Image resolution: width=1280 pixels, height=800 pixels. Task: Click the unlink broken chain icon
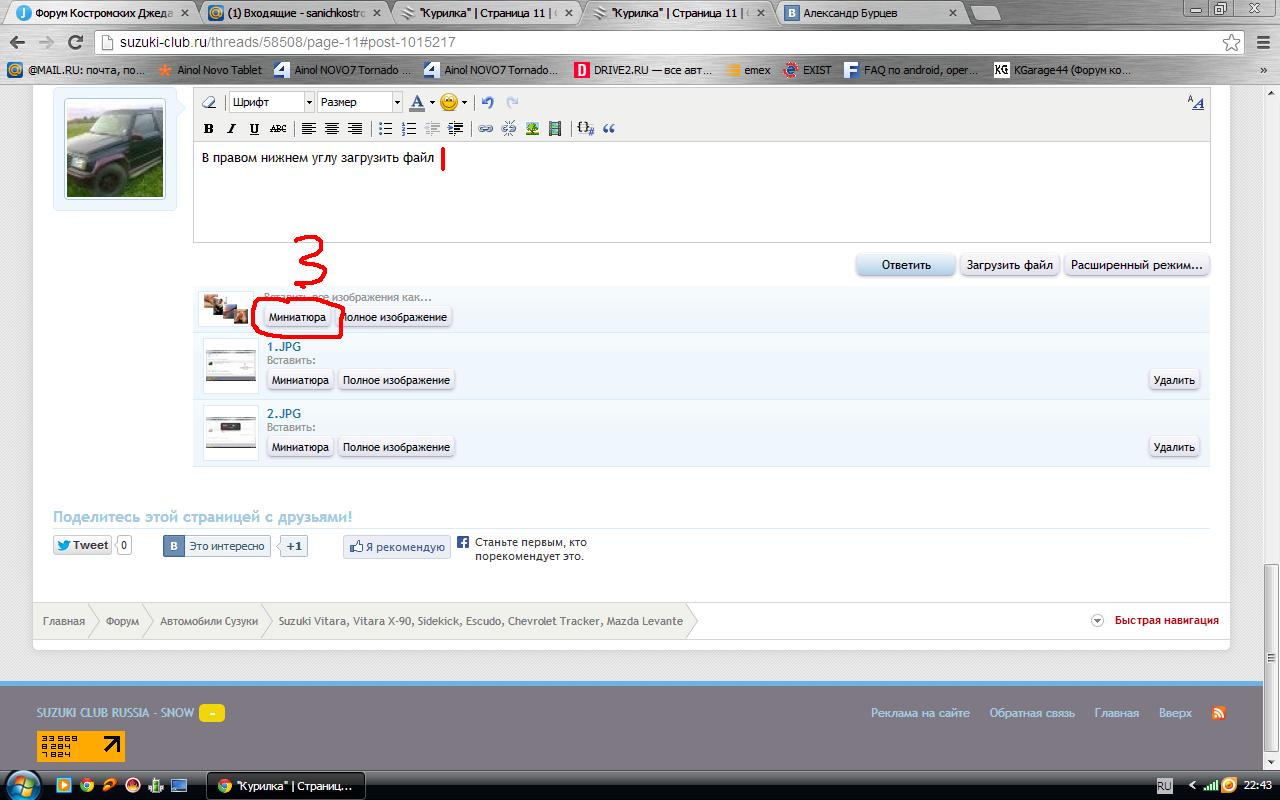click(509, 129)
